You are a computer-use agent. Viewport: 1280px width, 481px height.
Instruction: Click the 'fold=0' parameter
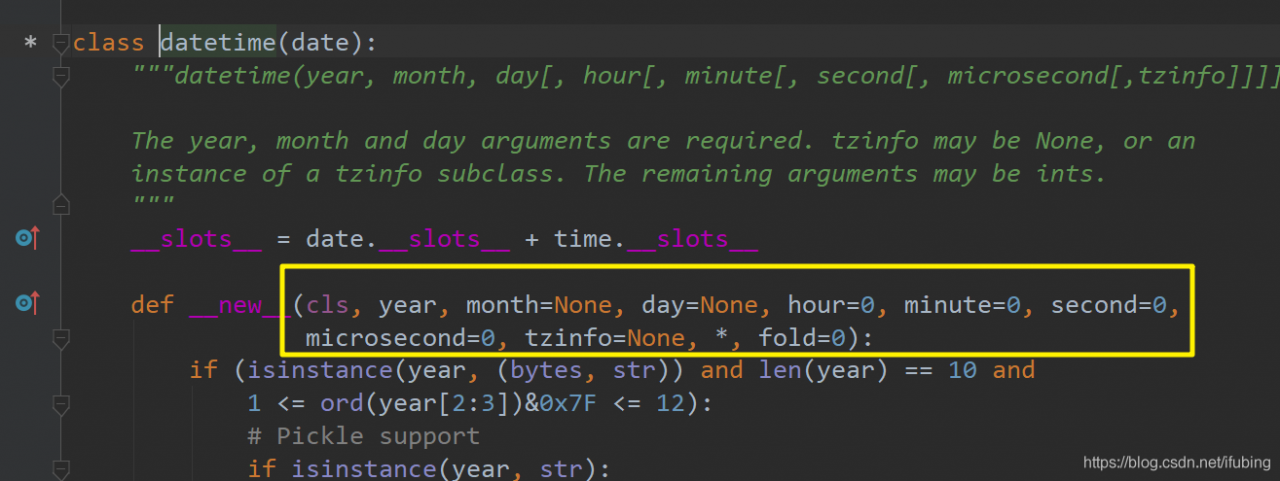coord(802,338)
